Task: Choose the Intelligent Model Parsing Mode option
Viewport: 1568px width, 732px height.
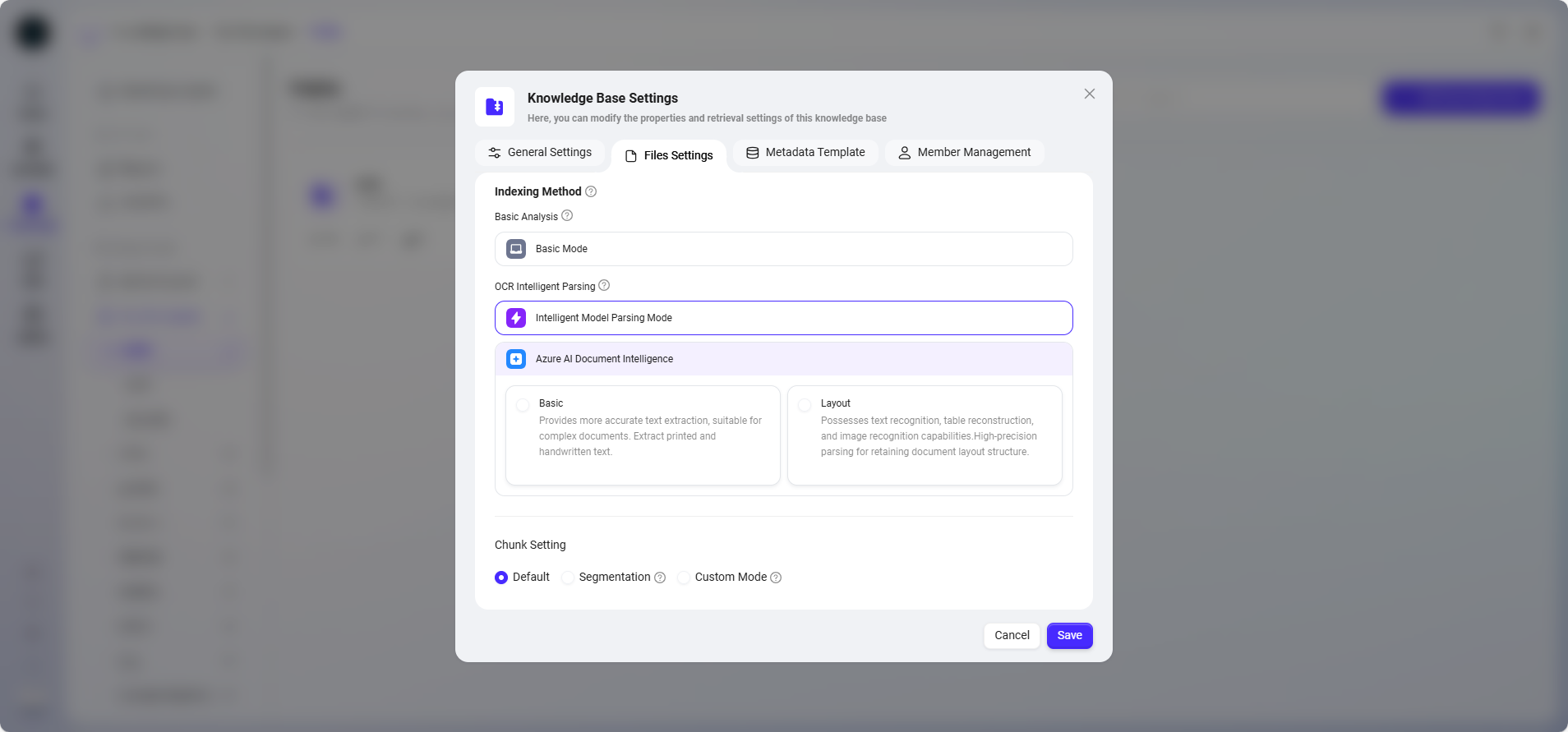Action: (783, 318)
